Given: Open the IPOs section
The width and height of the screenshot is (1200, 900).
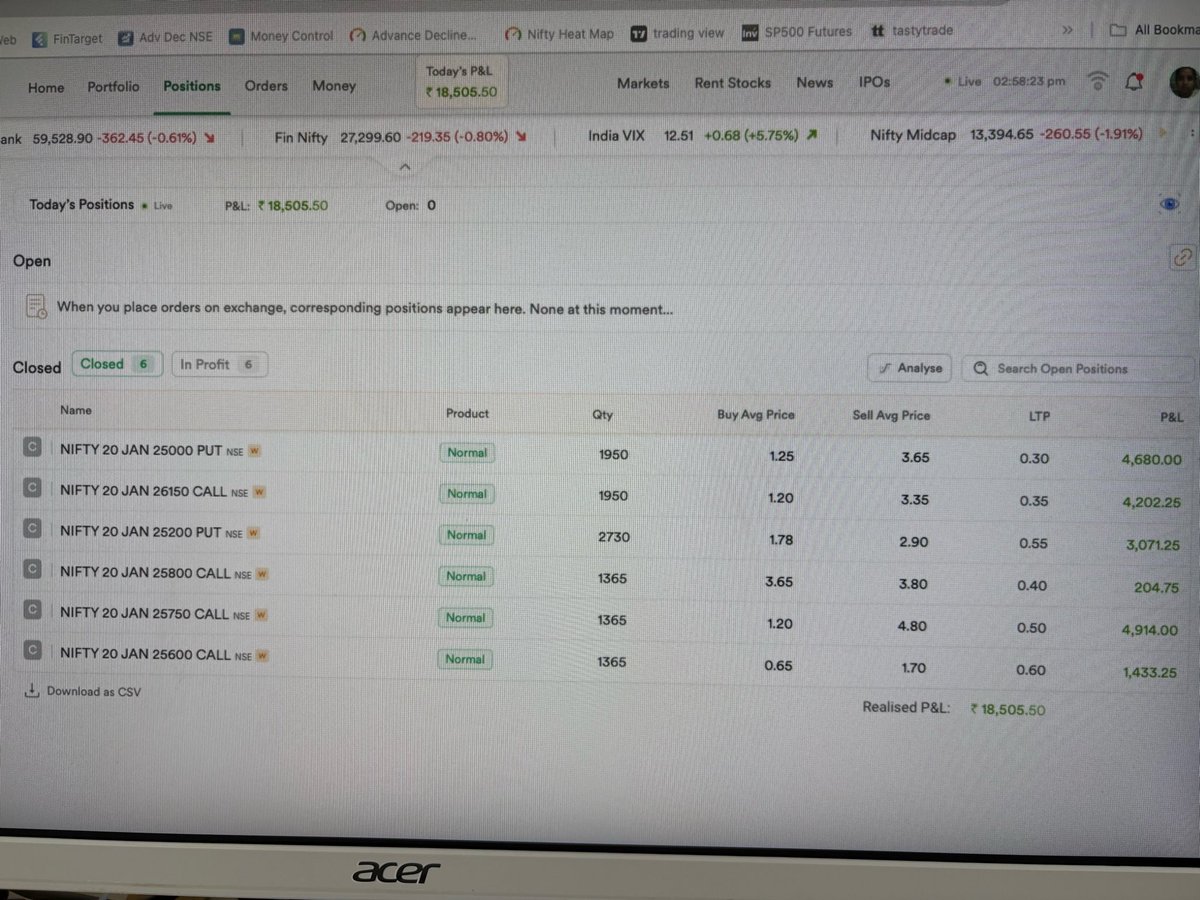Looking at the screenshot, I should coord(874,82).
